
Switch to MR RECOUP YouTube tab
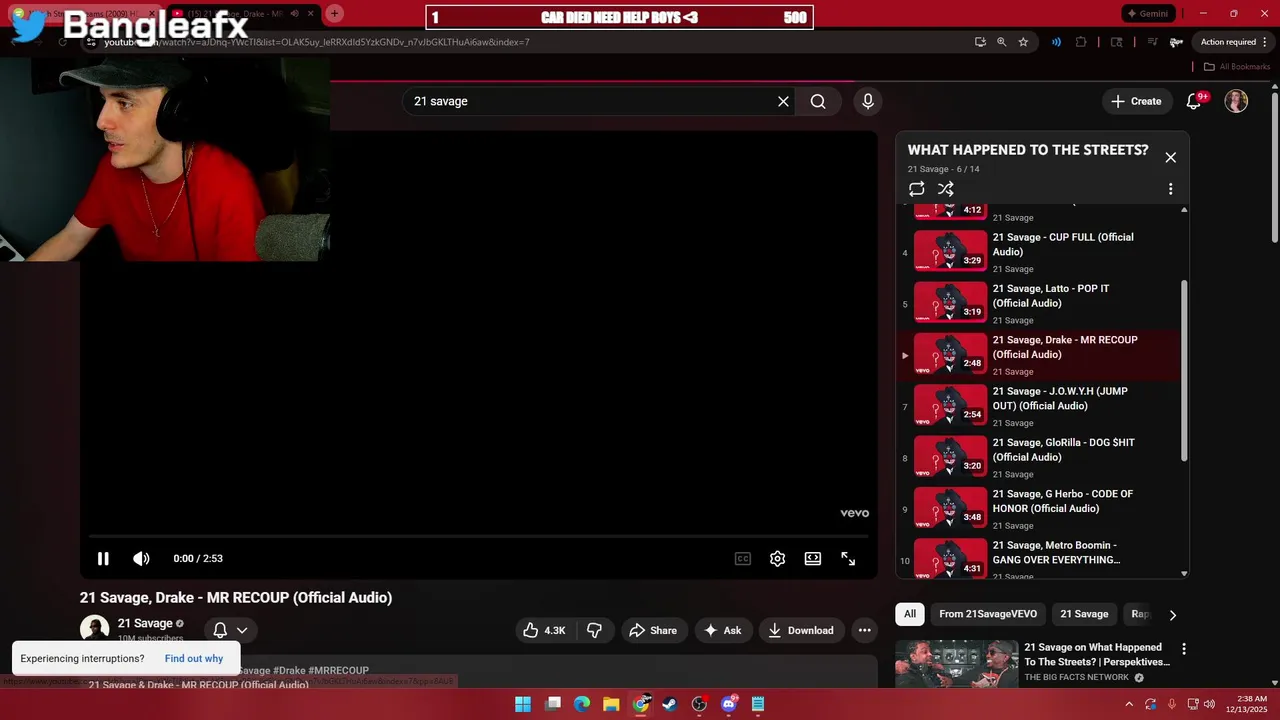242,14
